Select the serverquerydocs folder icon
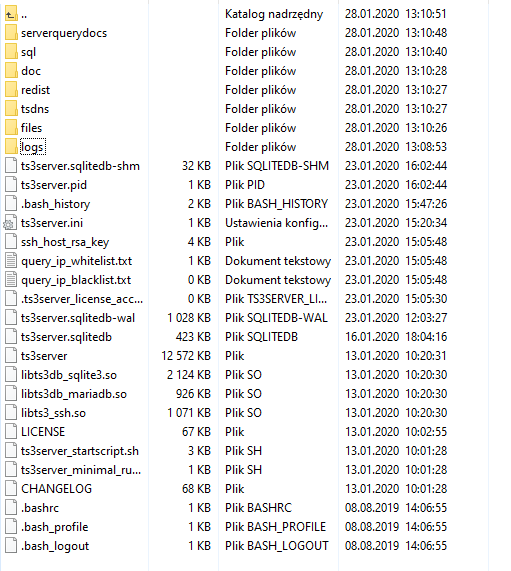 11,33
